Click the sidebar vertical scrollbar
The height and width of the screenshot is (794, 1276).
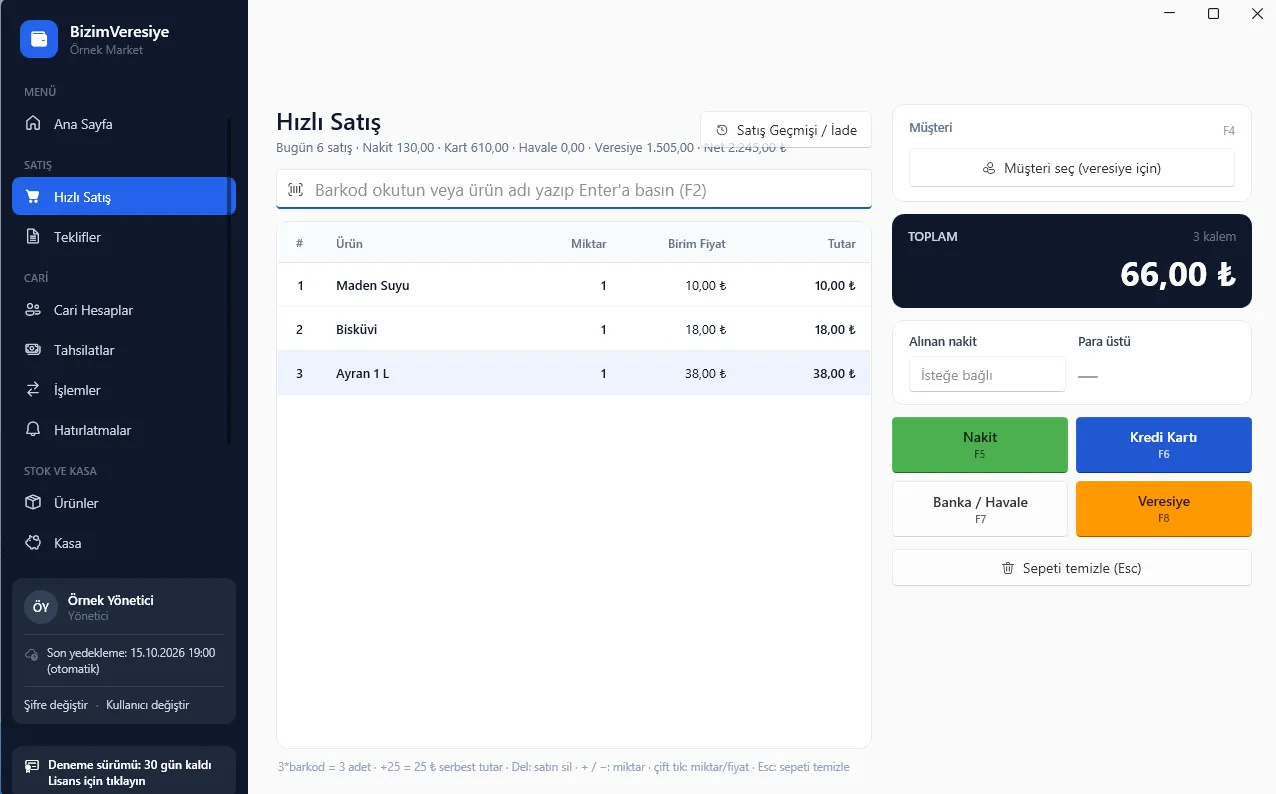coord(229,280)
